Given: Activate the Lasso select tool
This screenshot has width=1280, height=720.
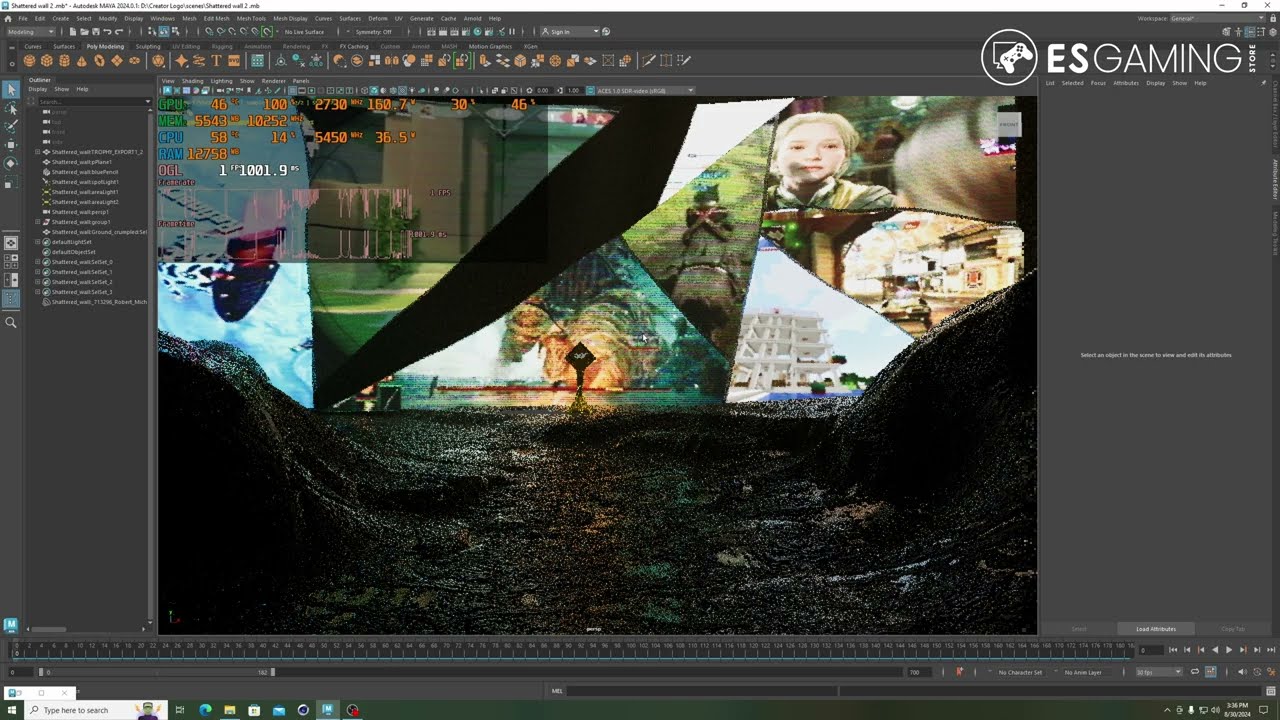Looking at the screenshot, I should [11, 109].
